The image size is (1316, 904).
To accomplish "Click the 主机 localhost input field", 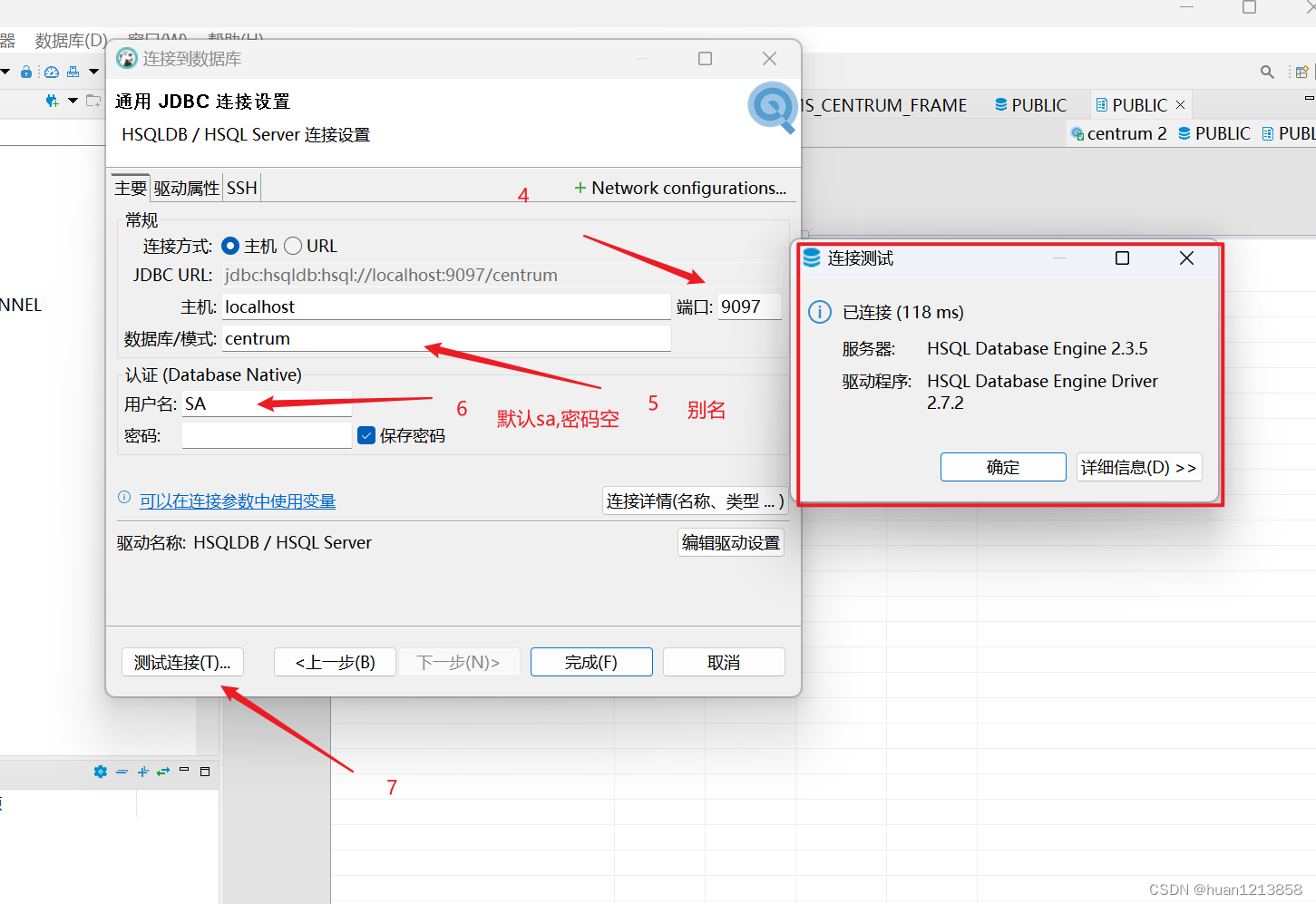I will click(446, 306).
